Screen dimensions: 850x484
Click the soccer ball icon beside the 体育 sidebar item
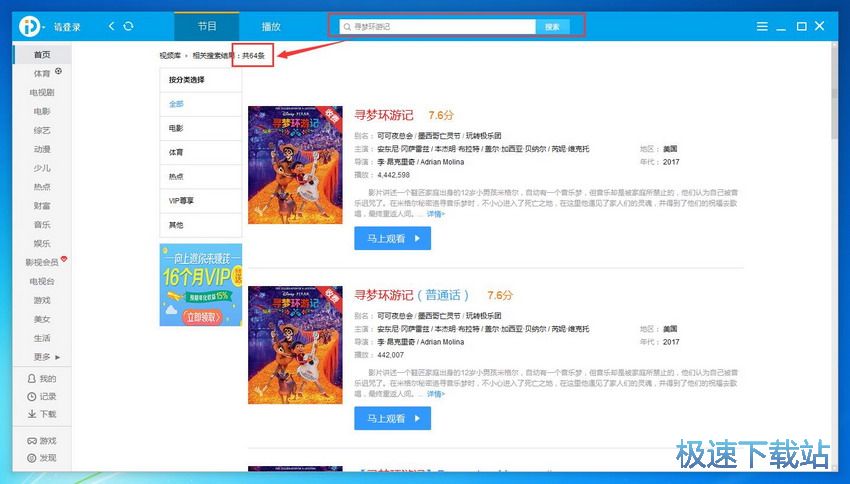coord(59,71)
